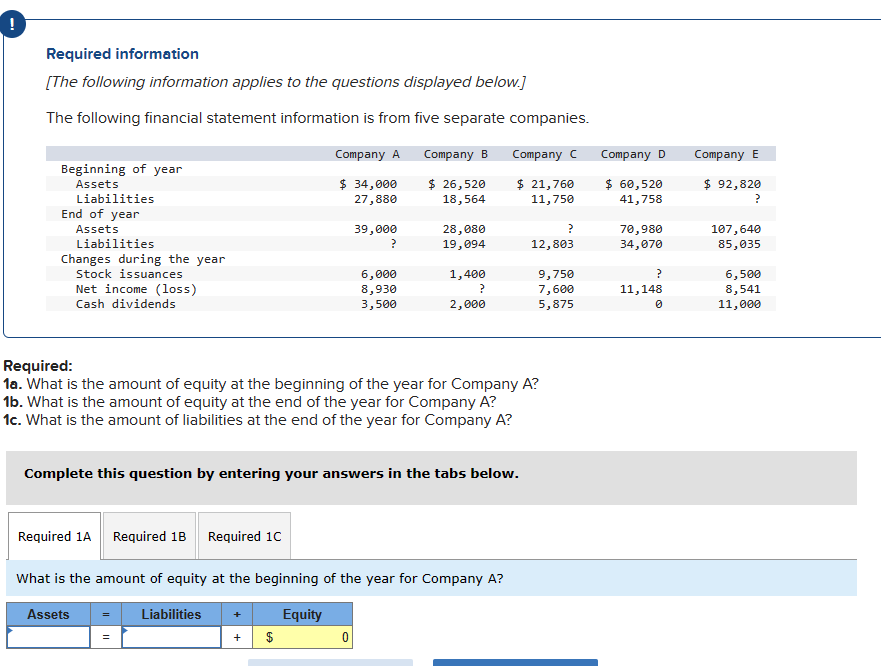Click the Equity column header
The image size is (881, 666).
coord(302,614)
